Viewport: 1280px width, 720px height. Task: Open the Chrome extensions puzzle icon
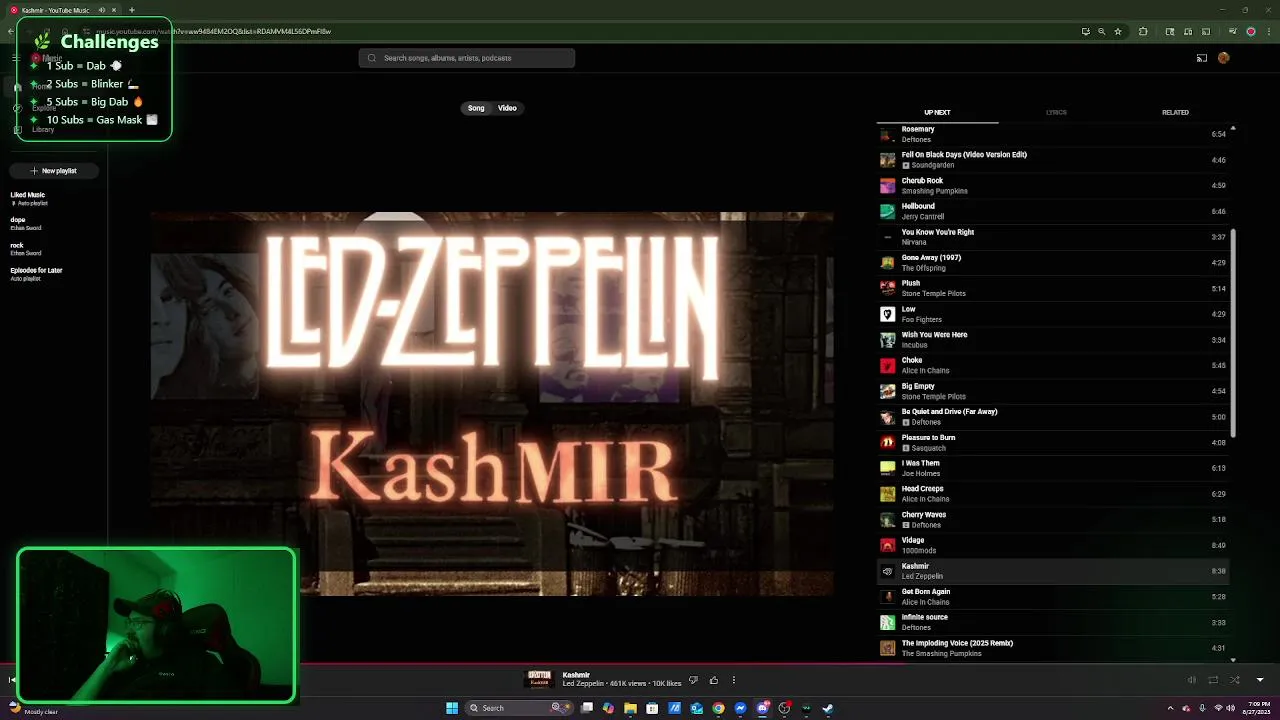[1143, 31]
